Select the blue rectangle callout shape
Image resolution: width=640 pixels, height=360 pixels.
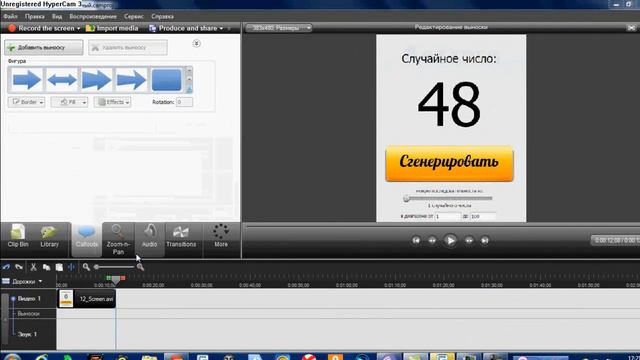[167, 80]
